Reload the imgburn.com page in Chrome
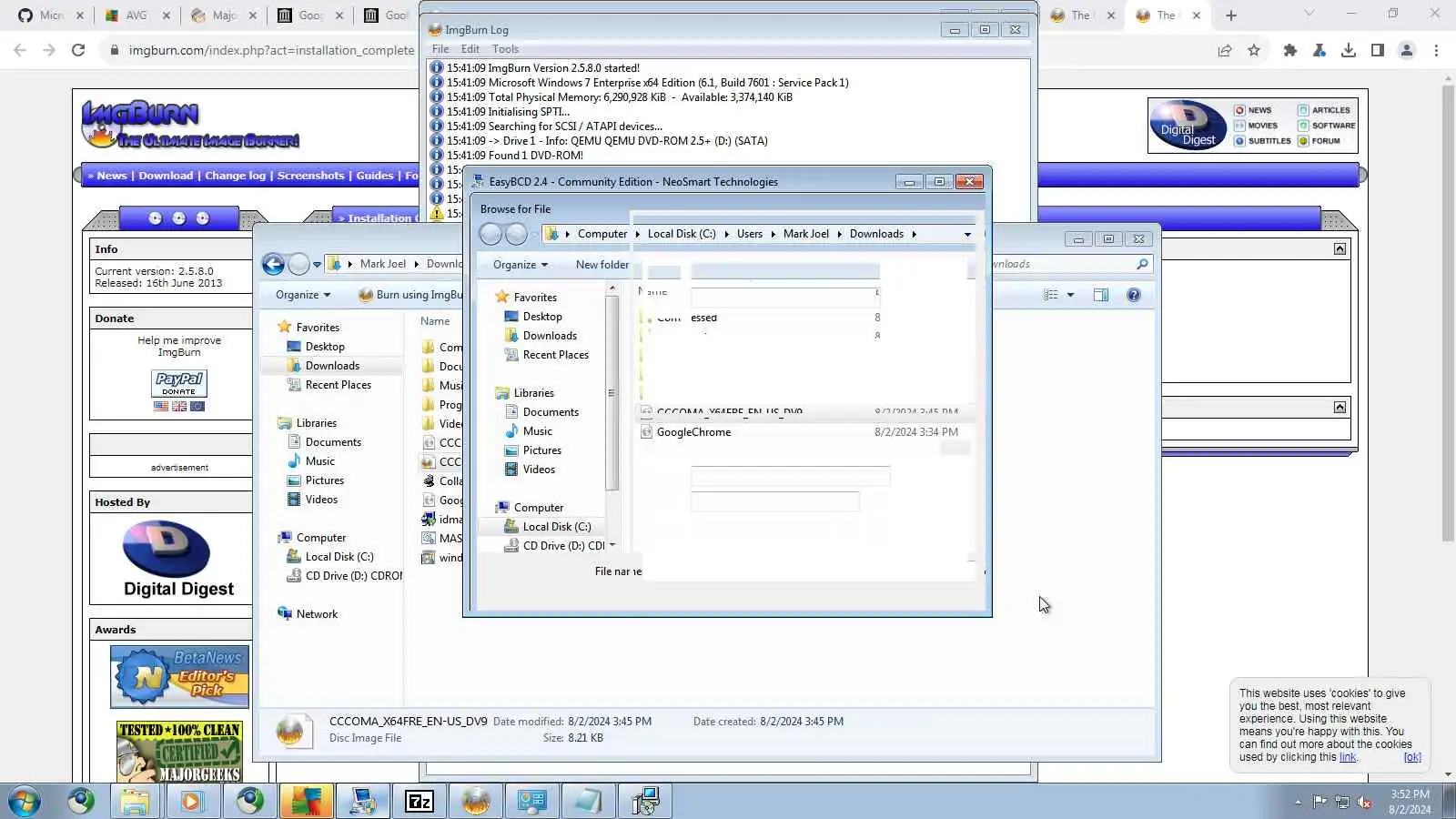1456x819 pixels. pos(78,50)
